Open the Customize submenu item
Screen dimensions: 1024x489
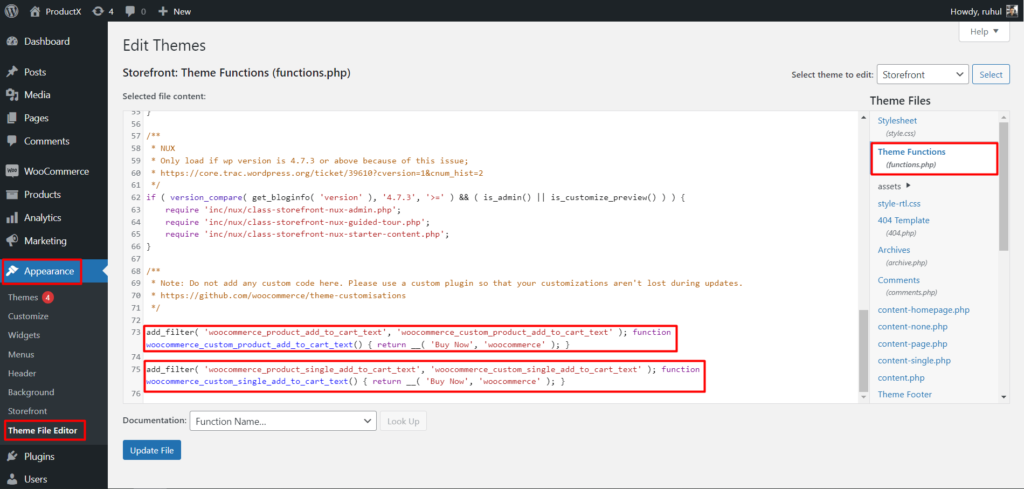28,316
